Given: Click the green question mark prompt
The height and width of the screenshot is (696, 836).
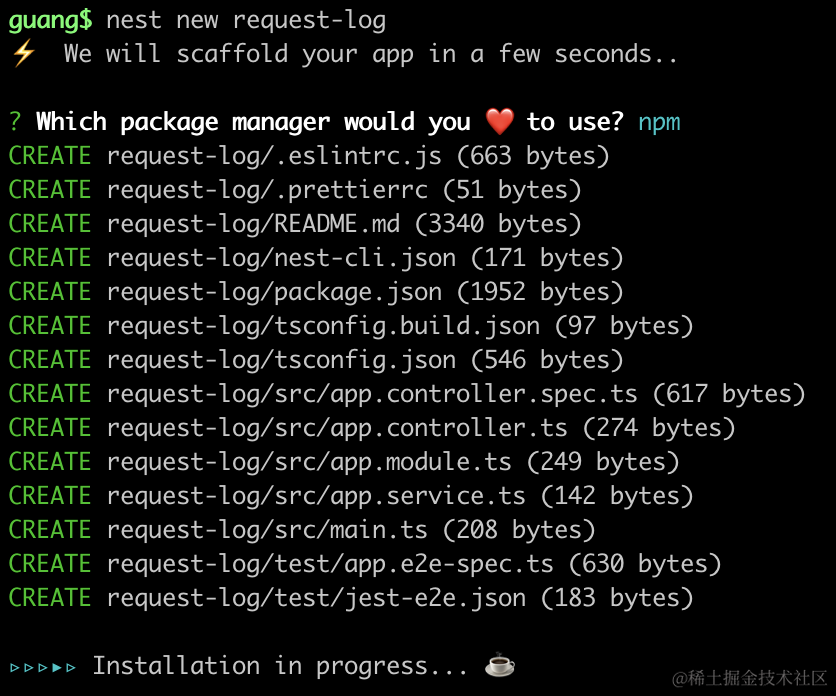Looking at the screenshot, I should pyautogui.click(x=15, y=122).
